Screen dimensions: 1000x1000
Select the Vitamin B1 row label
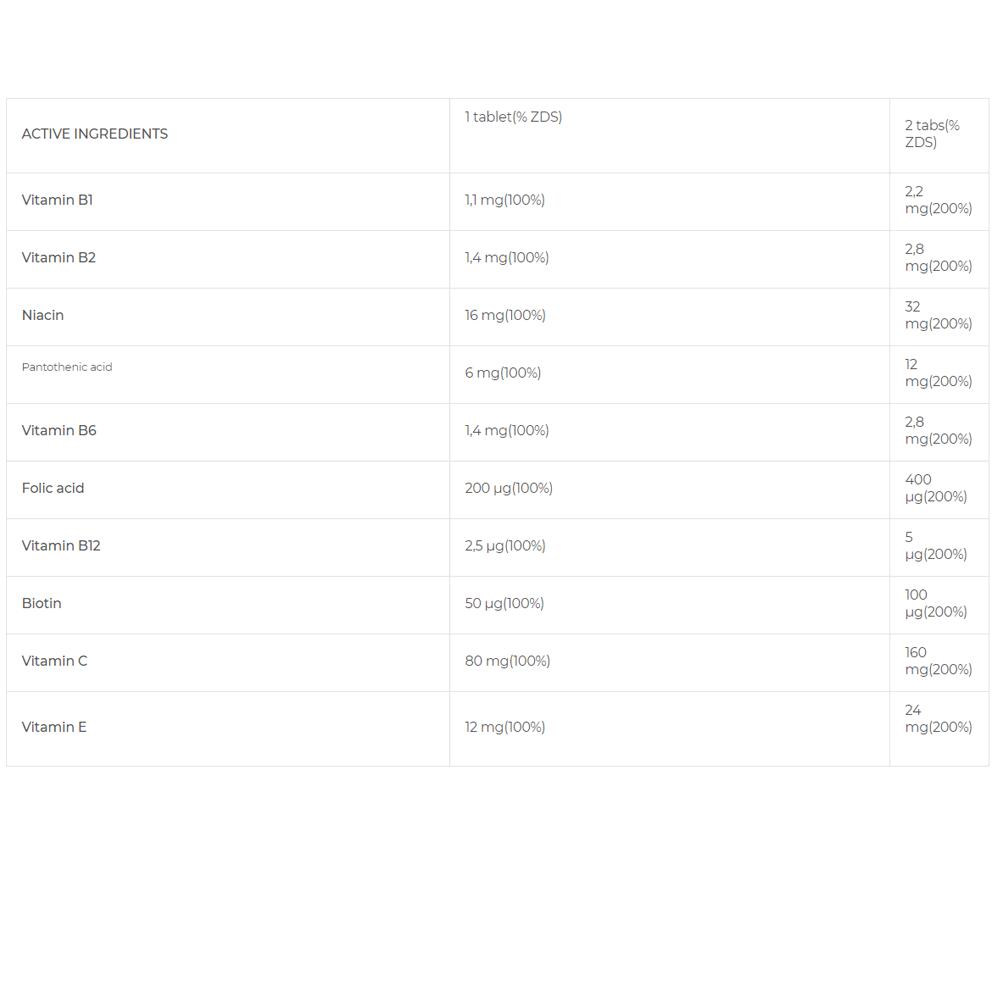(57, 200)
